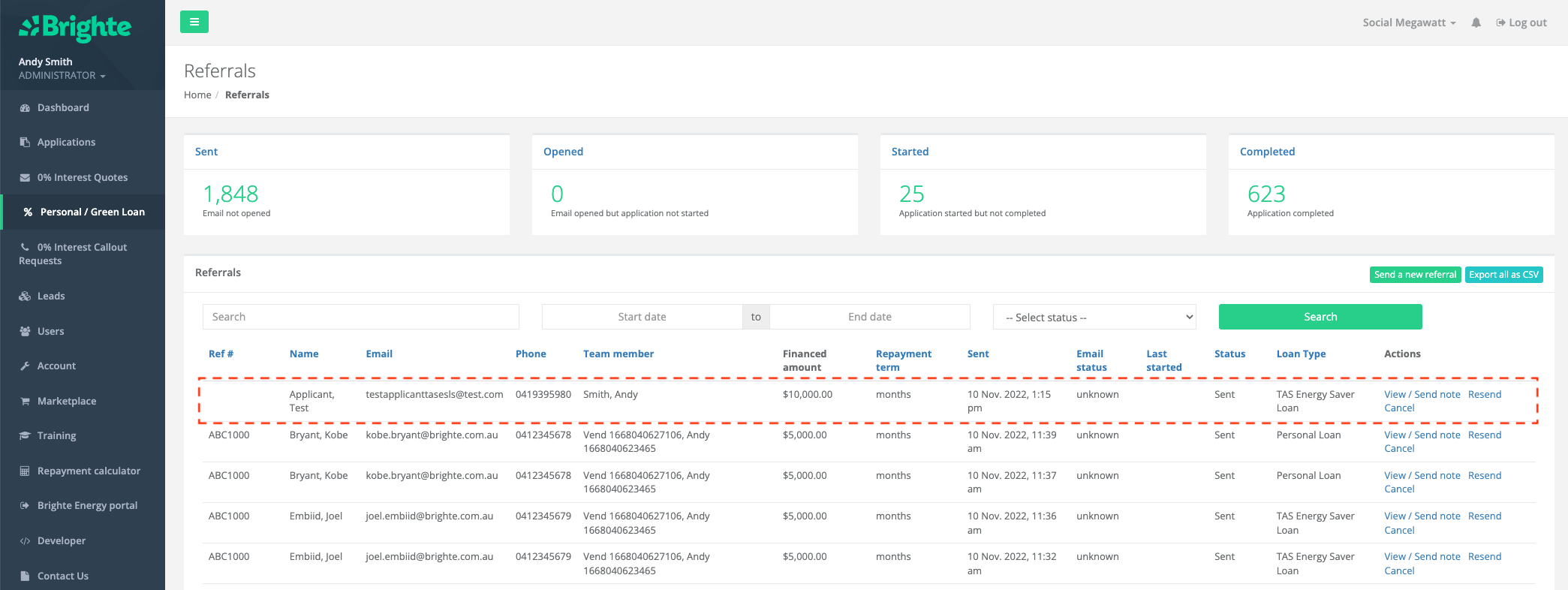Expand the Social Megawatt account dropdown
This screenshot has width=1568, height=590.
pyautogui.click(x=1408, y=23)
